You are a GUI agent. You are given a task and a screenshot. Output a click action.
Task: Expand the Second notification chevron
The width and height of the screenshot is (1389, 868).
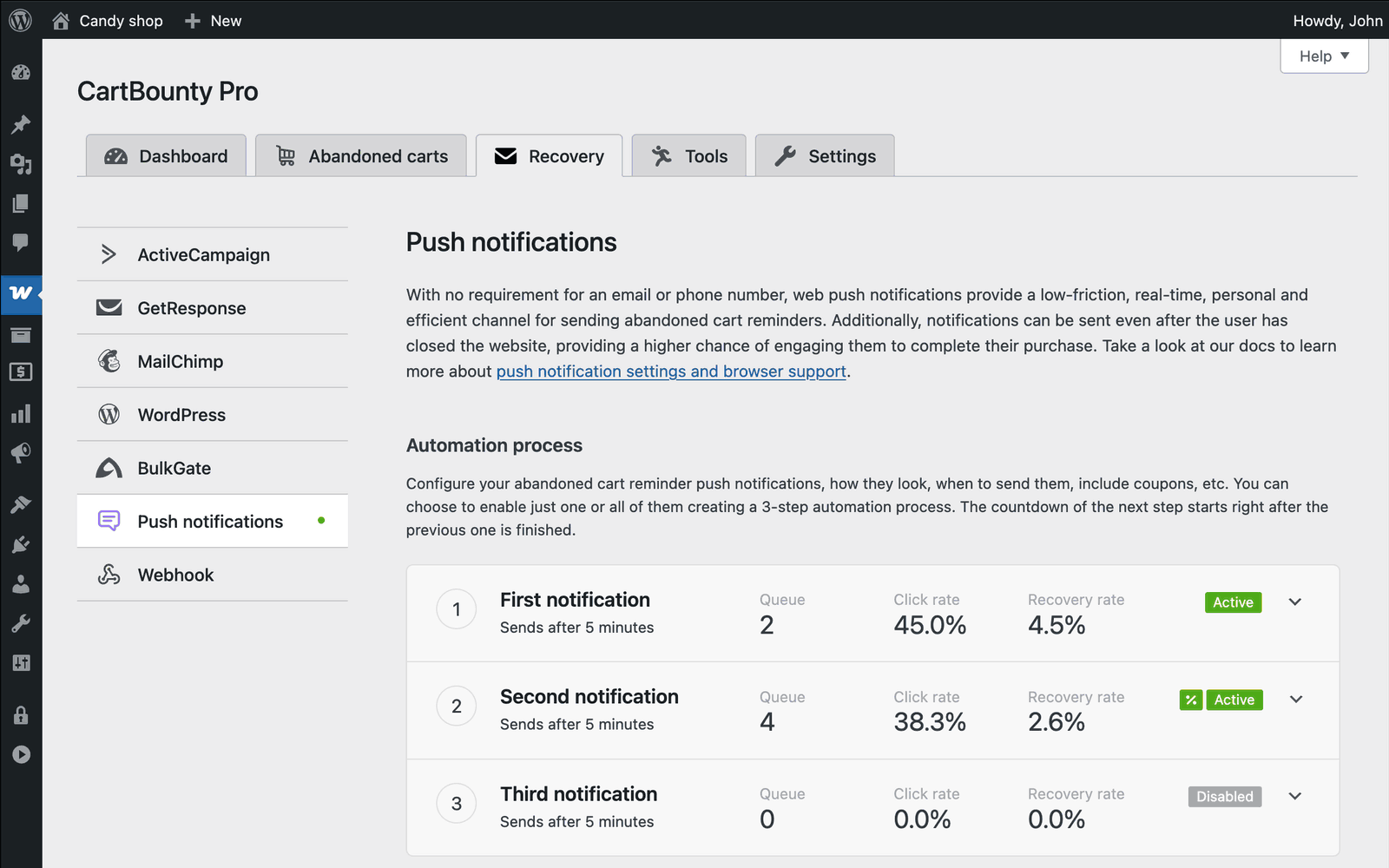pyautogui.click(x=1295, y=699)
